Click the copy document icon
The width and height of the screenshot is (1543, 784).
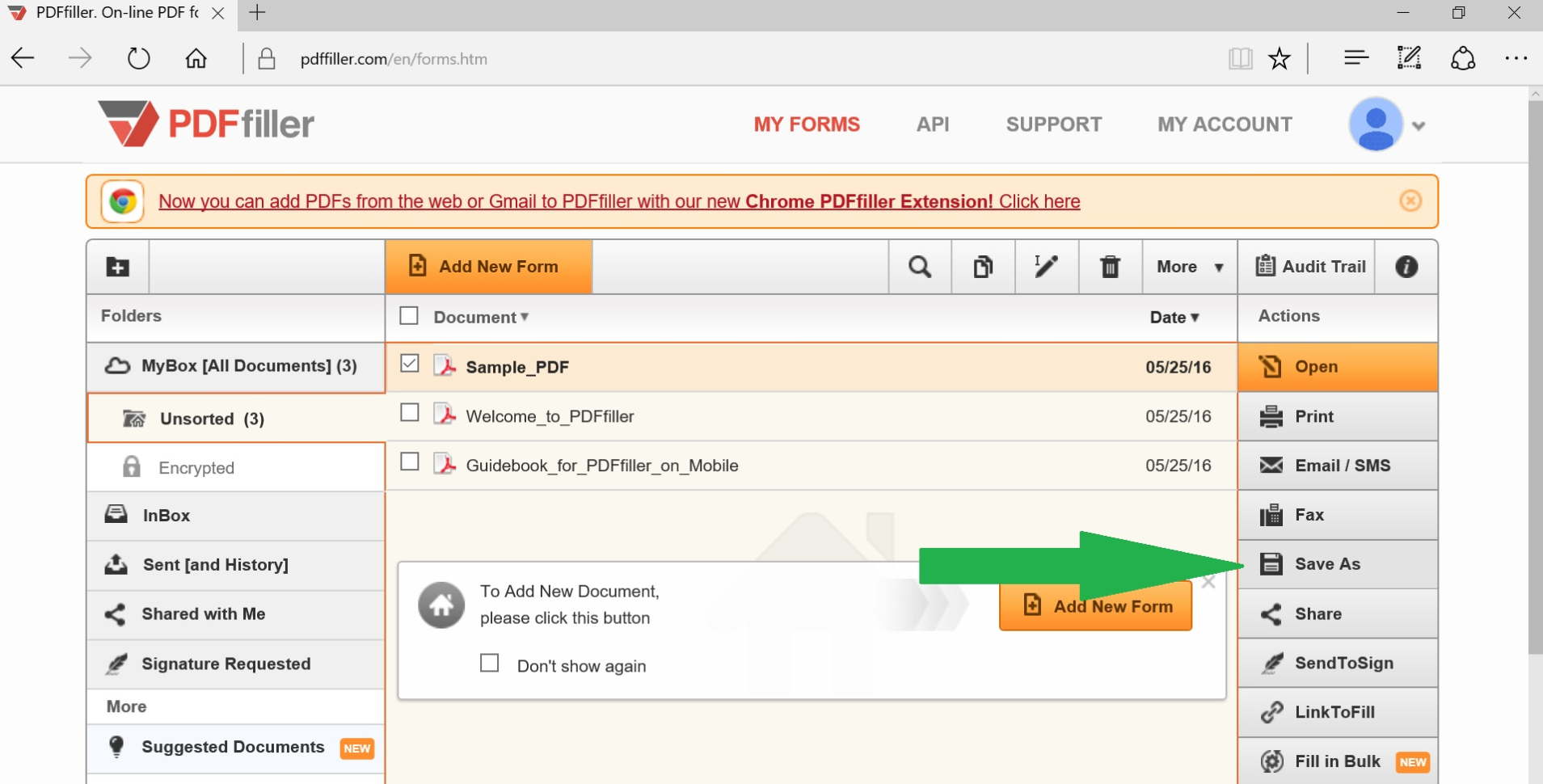click(982, 267)
